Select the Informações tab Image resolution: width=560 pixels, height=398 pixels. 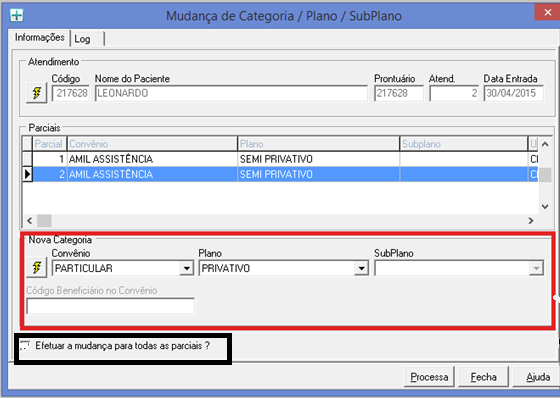point(40,37)
